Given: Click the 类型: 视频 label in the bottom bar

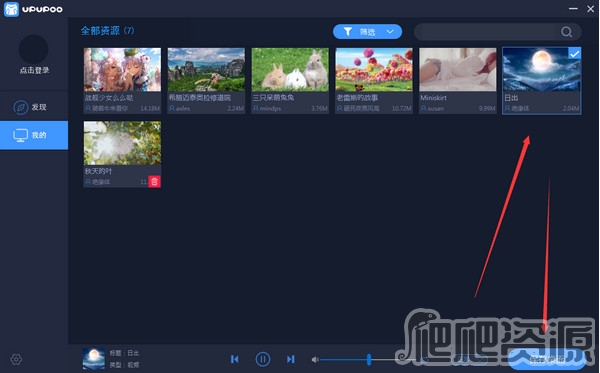Looking at the screenshot, I should (x=124, y=365).
